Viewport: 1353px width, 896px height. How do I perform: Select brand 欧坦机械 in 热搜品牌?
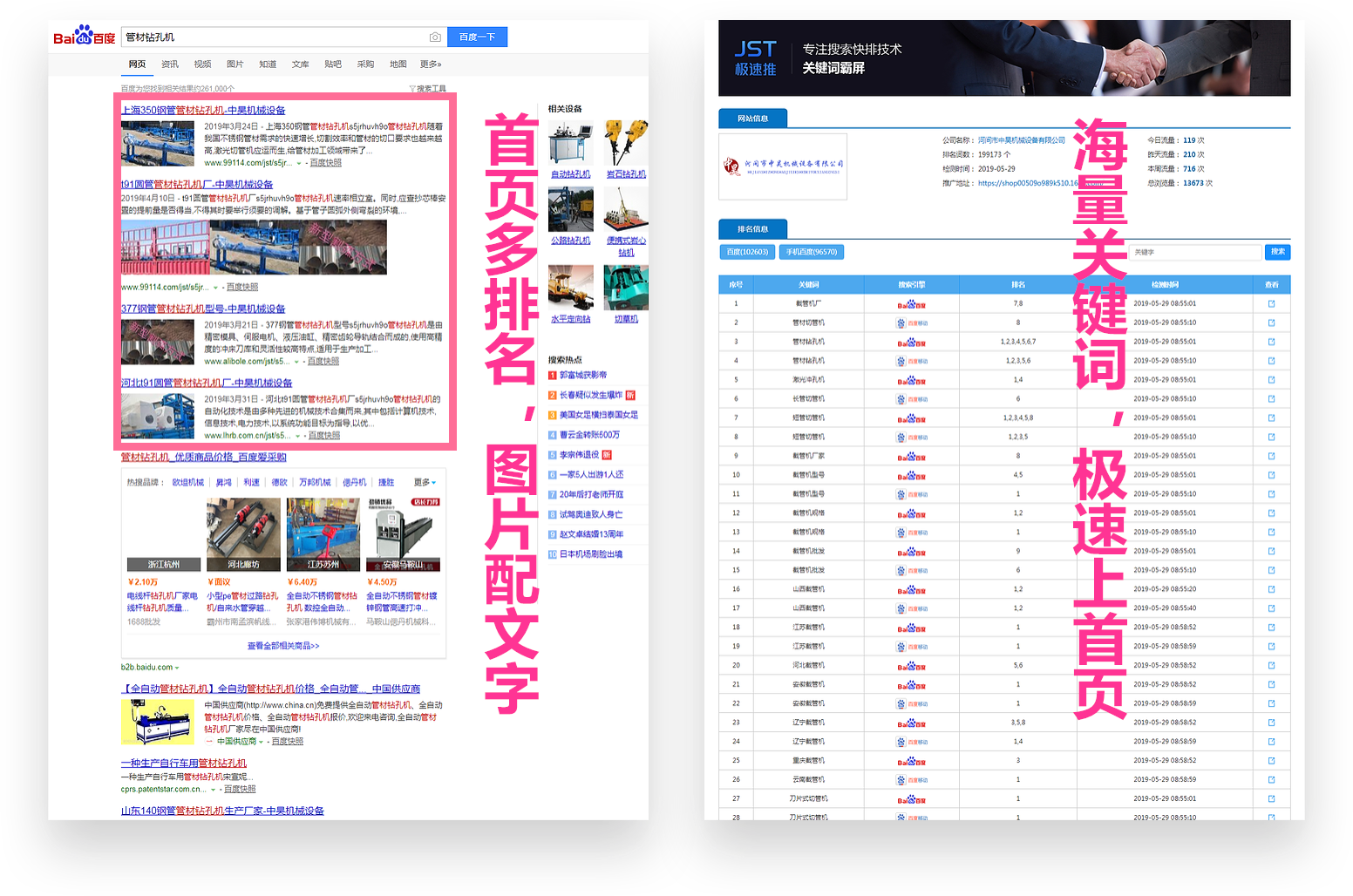188,483
